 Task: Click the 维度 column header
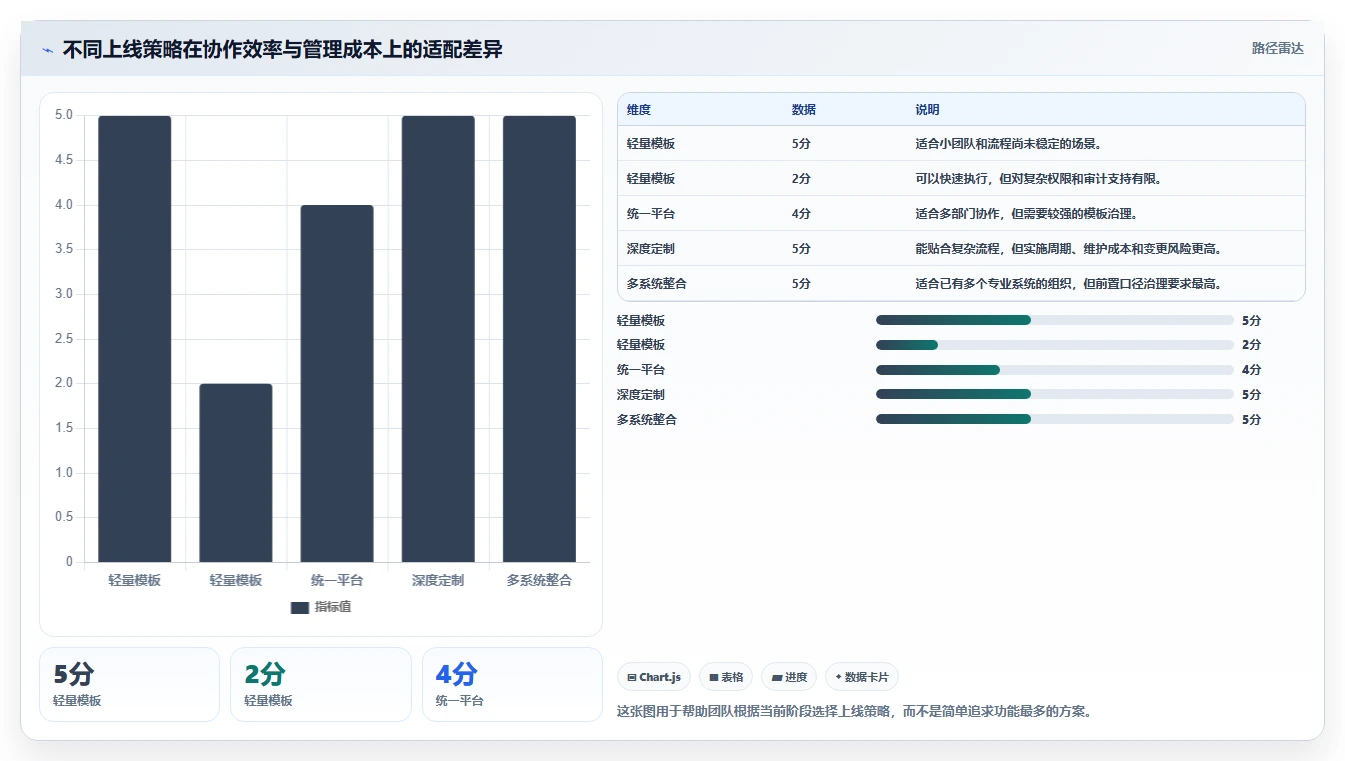pyautogui.click(x=639, y=110)
